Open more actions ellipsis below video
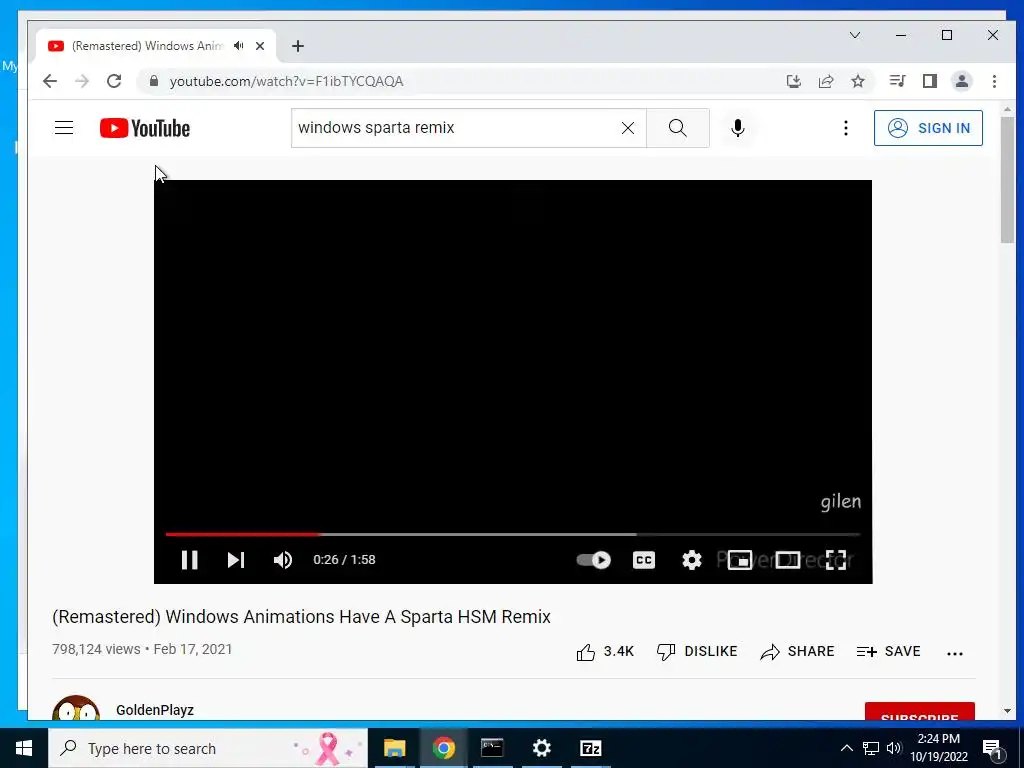This screenshot has height=768, width=1024. tap(955, 653)
